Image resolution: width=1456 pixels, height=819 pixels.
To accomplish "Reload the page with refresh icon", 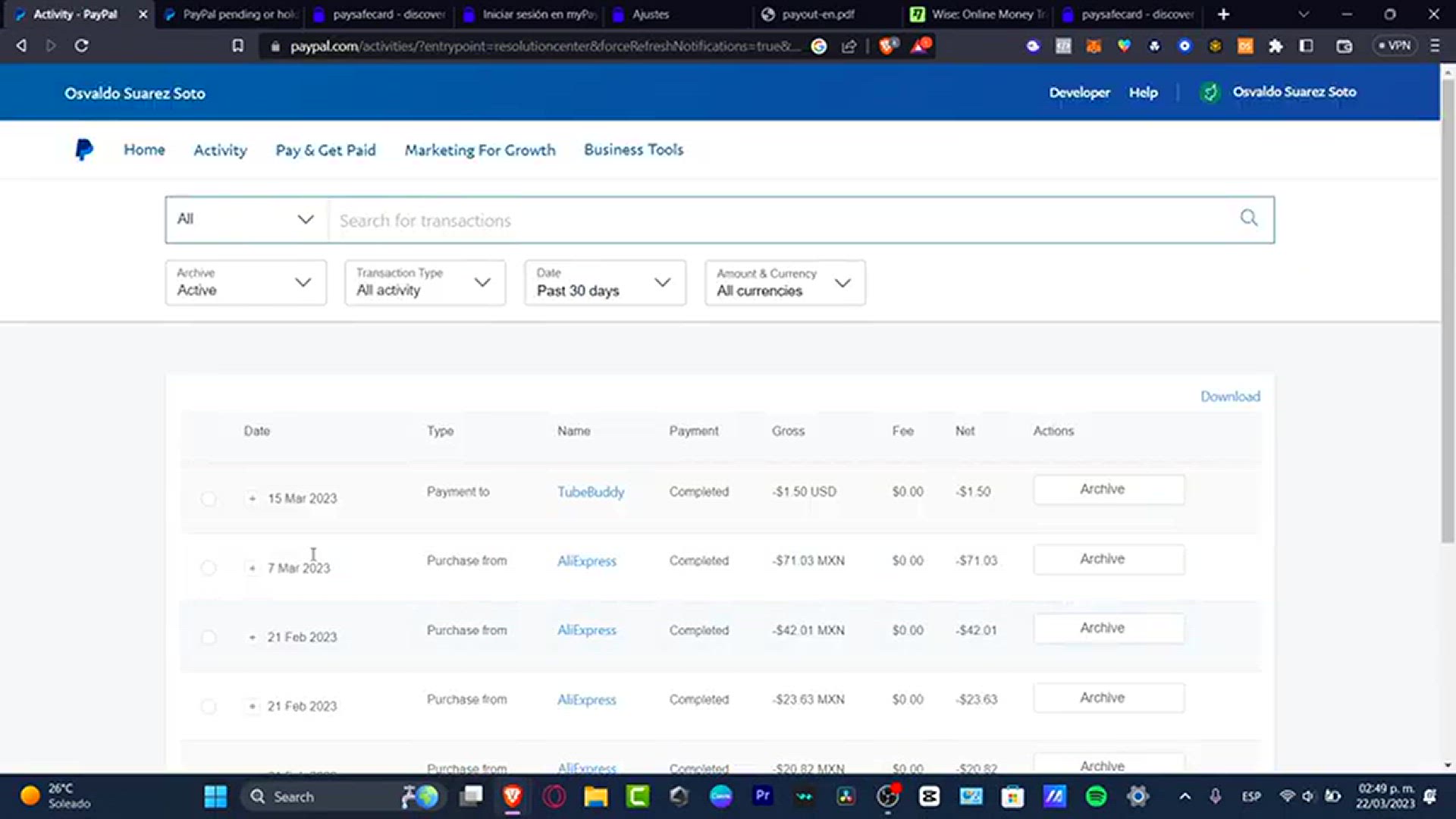I will point(81,45).
